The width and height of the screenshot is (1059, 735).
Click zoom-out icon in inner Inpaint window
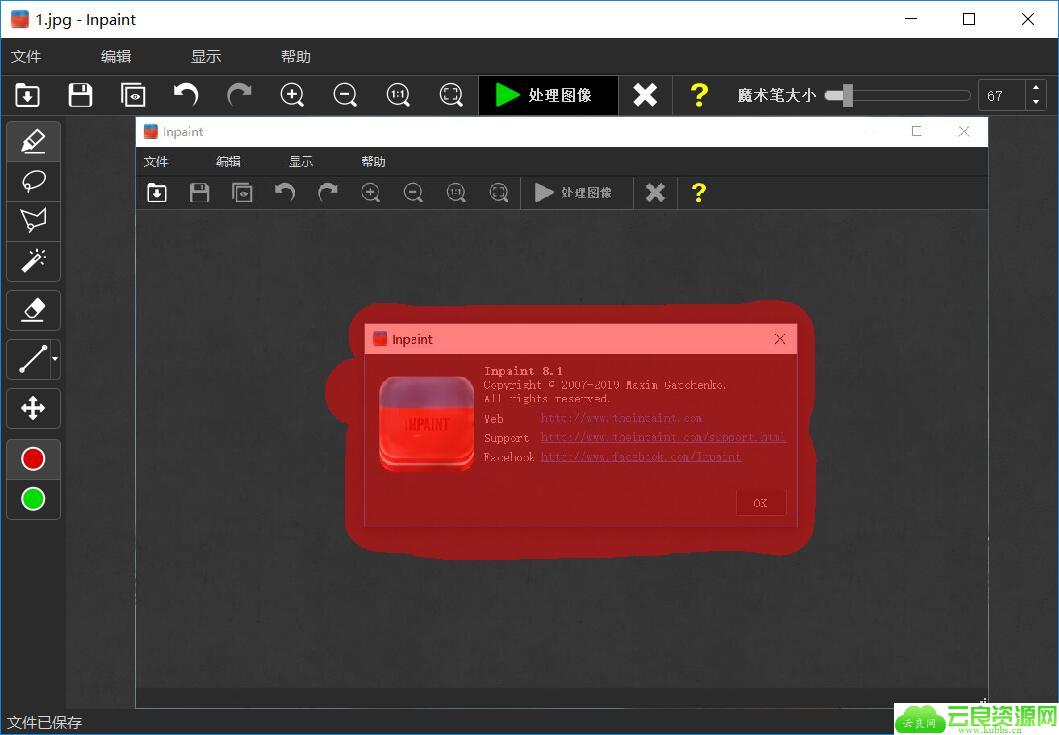tap(413, 193)
